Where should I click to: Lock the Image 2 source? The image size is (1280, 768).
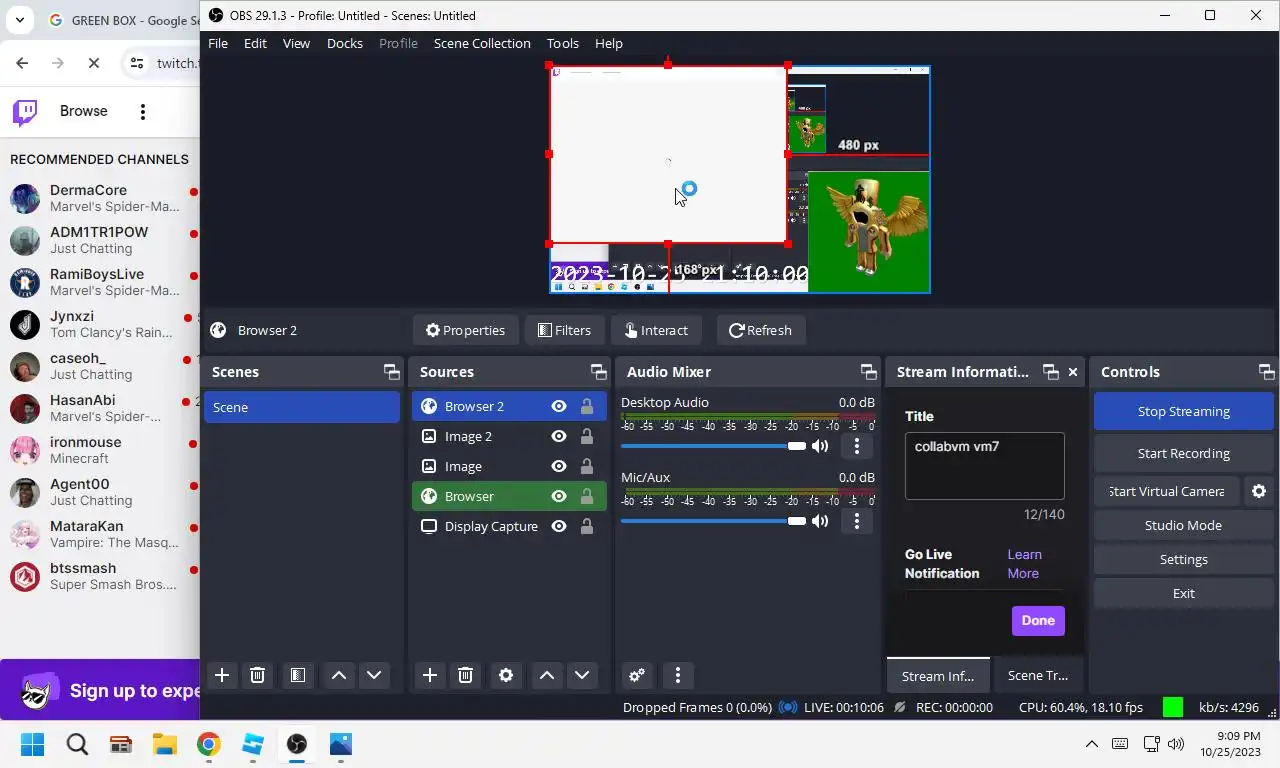point(587,436)
